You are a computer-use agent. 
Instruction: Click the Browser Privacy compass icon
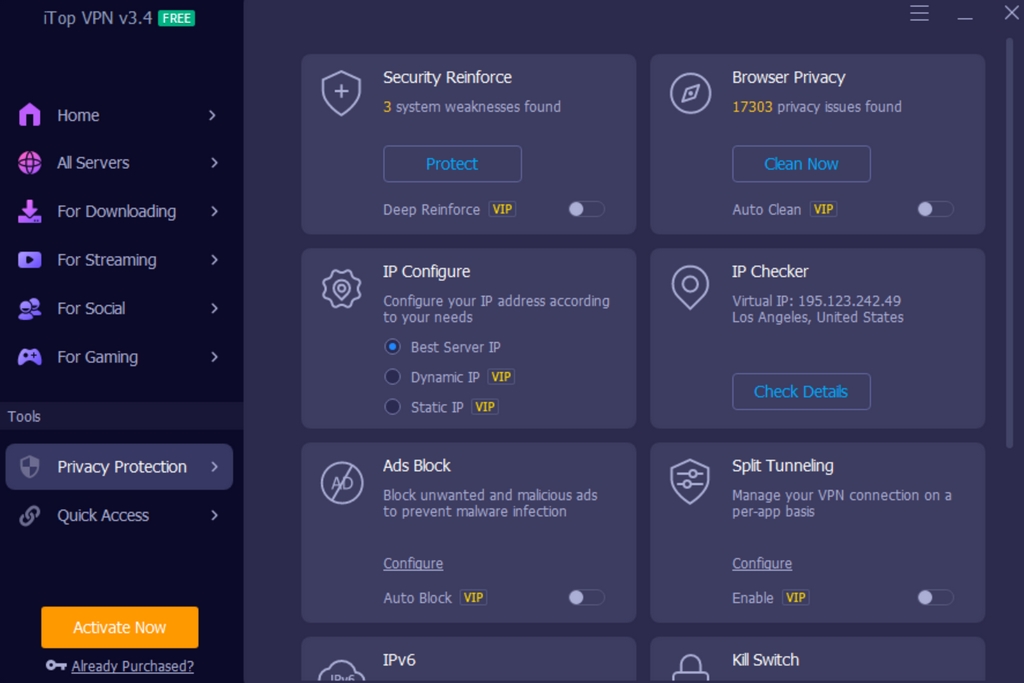tap(690, 93)
